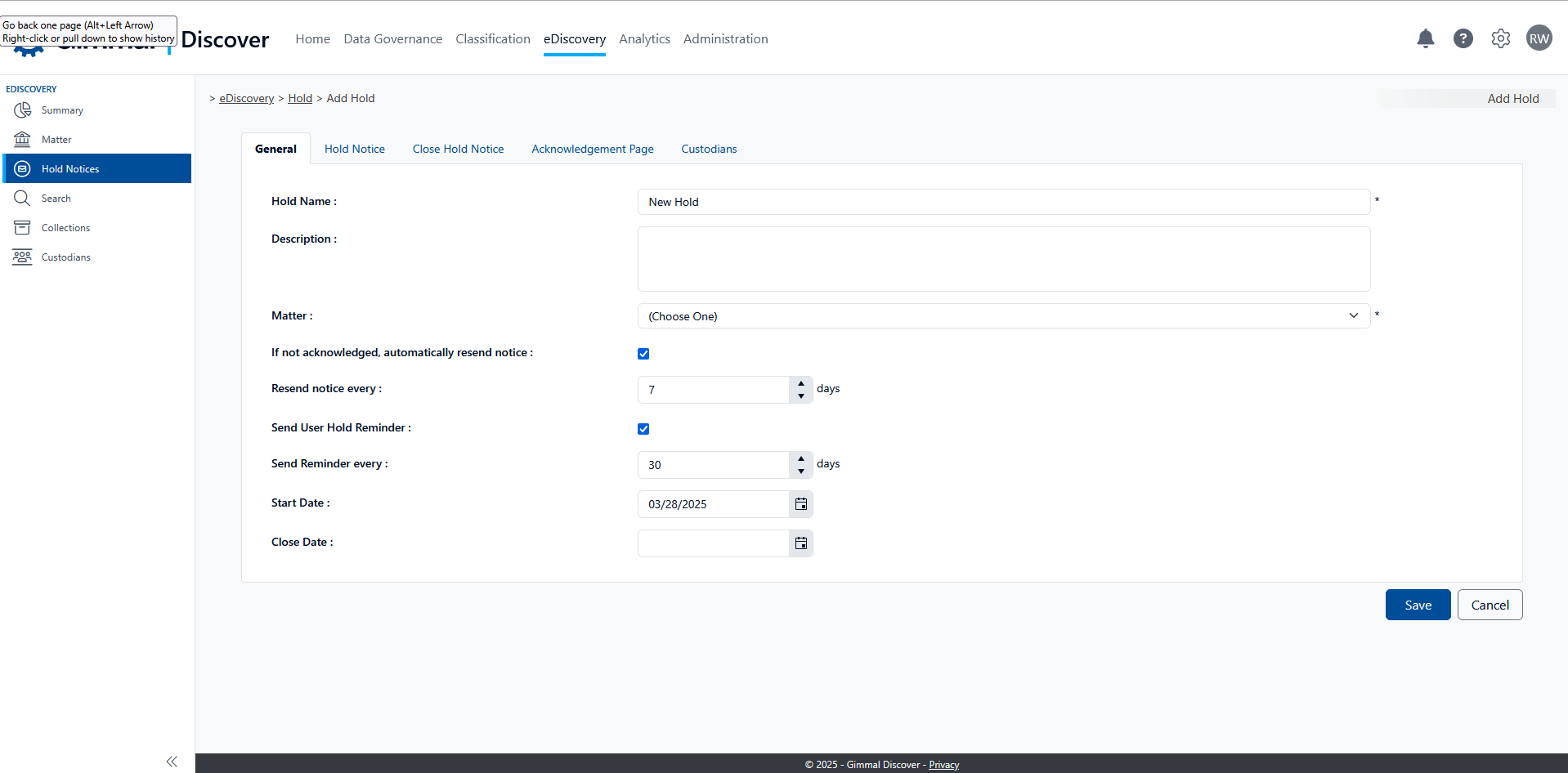Toggle Send User Hold Reminder checkbox
The width and height of the screenshot is (1568, 773).
click(x=643, y=429)
